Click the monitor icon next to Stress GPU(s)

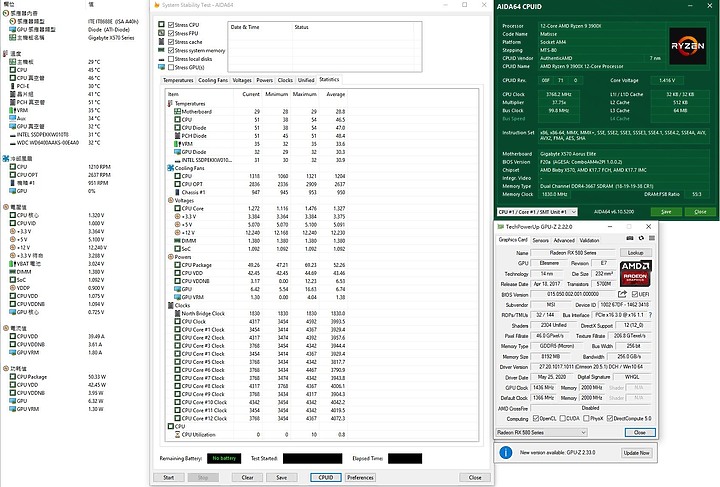click(x=161, y=67)
